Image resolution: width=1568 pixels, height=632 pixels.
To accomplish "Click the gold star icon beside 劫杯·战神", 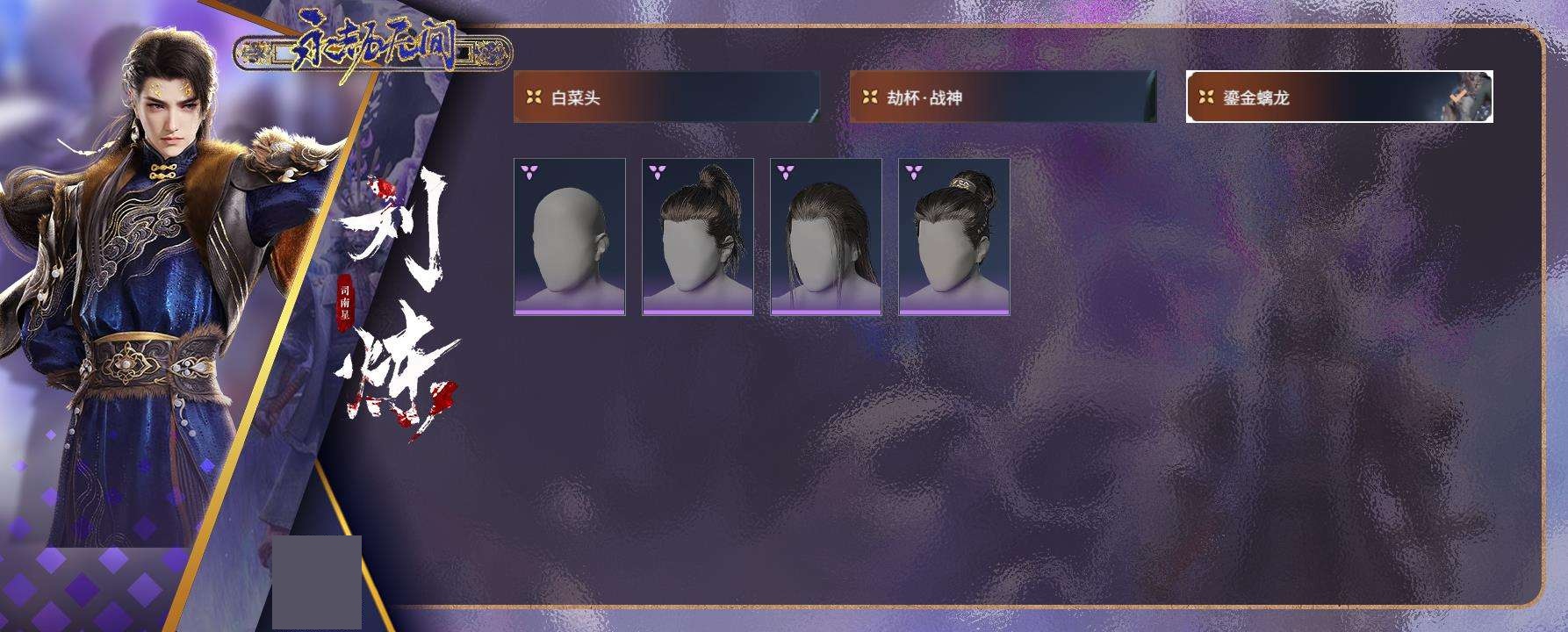I will pos(870,97).
